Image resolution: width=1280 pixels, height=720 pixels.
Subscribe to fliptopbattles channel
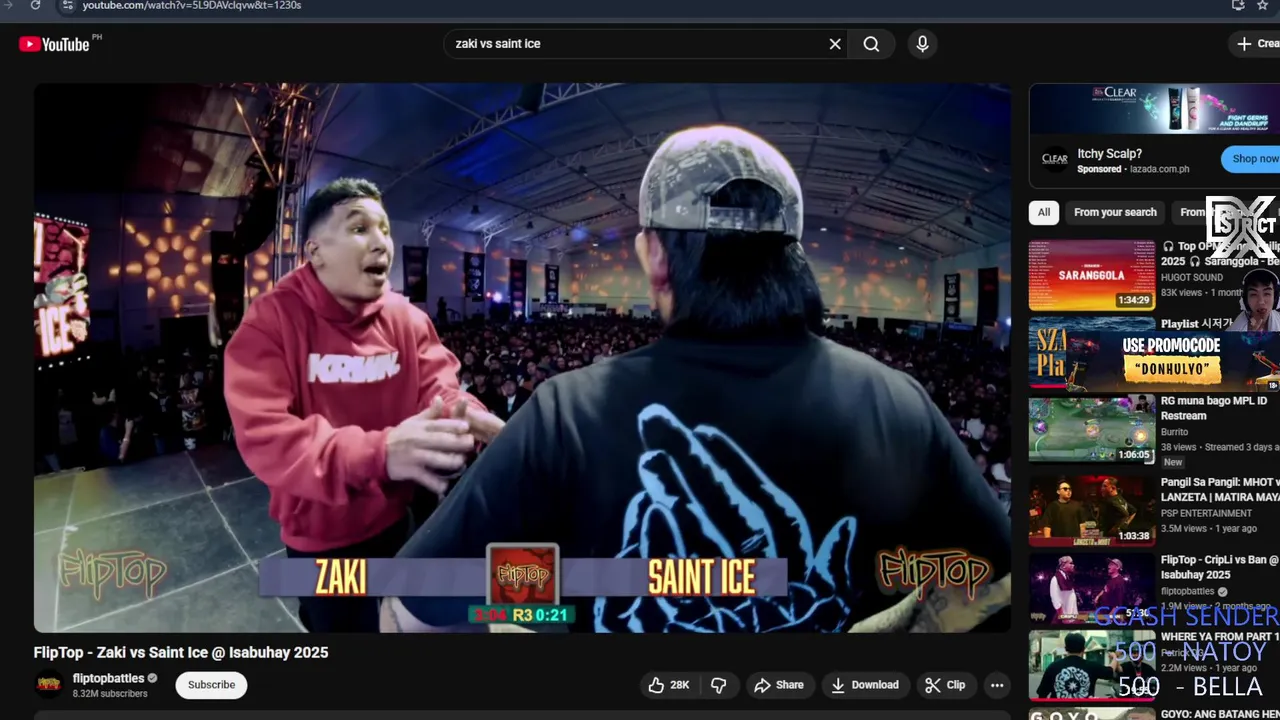tap(211, 685)
